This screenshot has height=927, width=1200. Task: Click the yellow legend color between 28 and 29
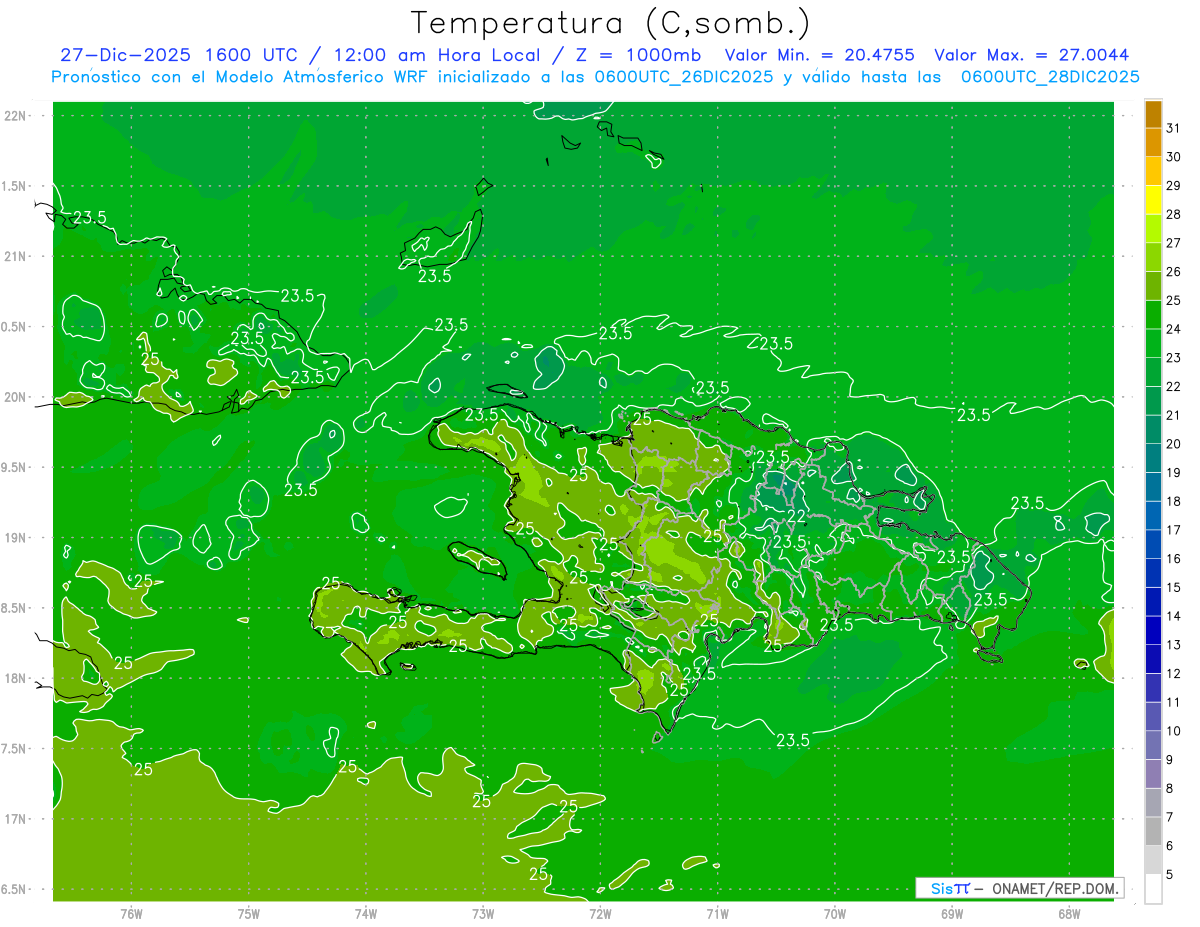[x=1153, y=200]
